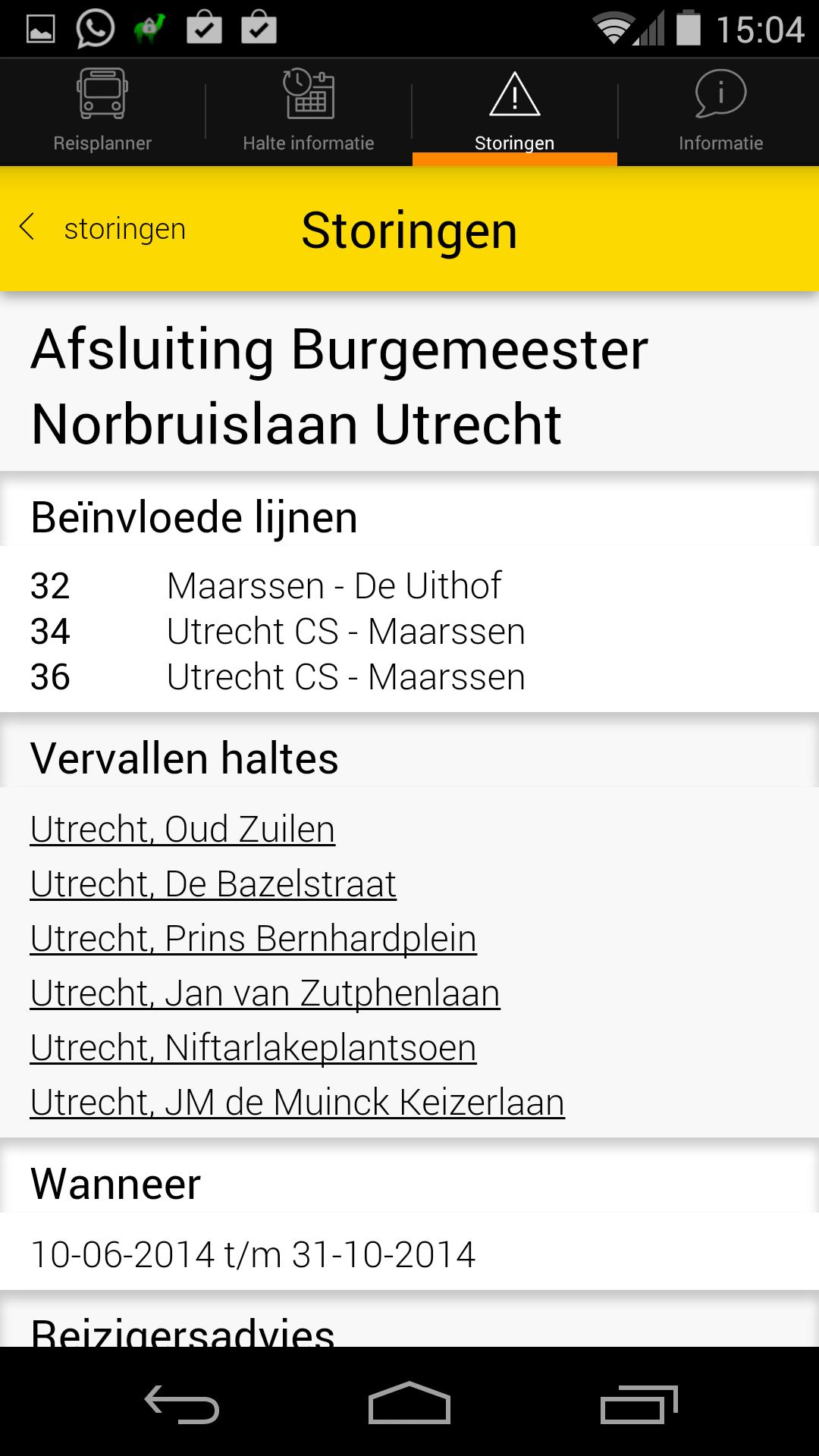Tap the back chevron beside storingen
This screenshot has width=819, height=1456.
pos(27,227)
